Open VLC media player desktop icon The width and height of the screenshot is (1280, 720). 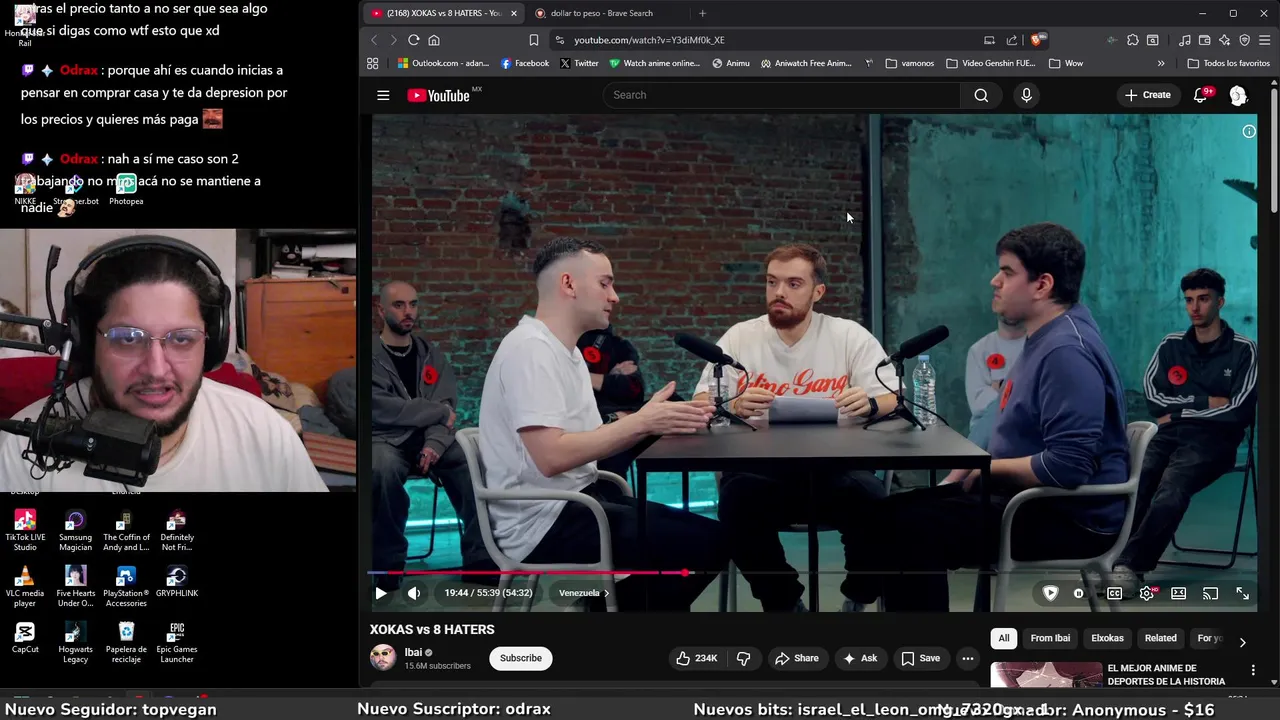point(25,586)
